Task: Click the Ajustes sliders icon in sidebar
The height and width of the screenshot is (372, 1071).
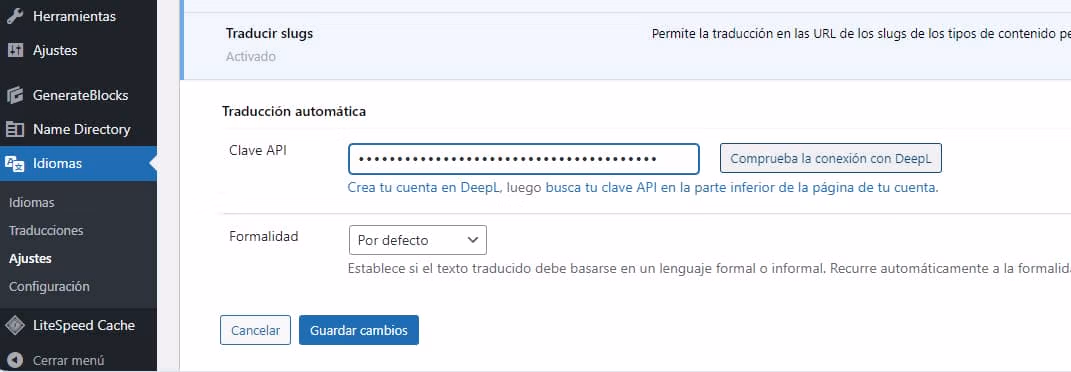Action: [x=15, y=51]
